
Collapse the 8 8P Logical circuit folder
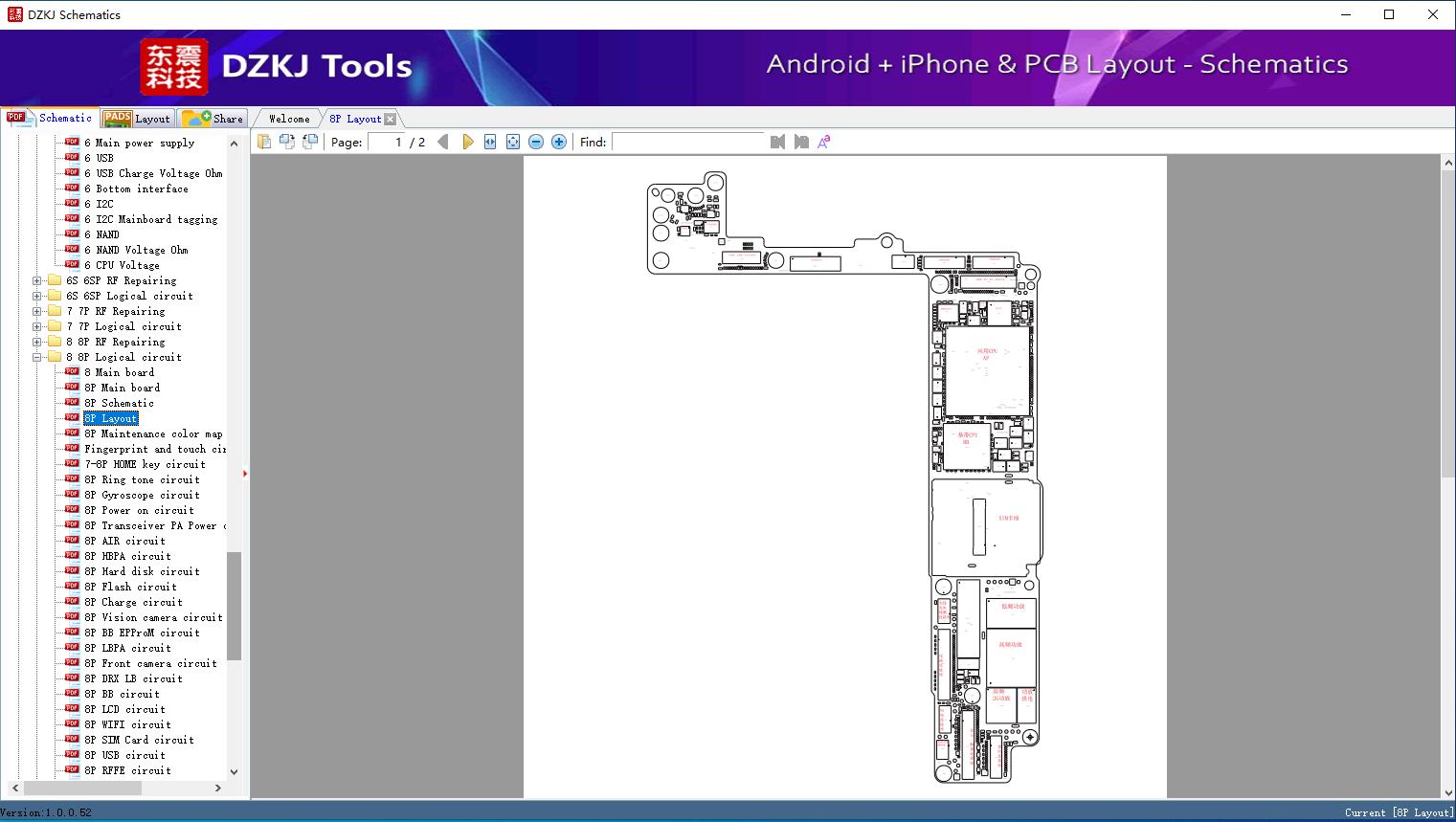37,357
